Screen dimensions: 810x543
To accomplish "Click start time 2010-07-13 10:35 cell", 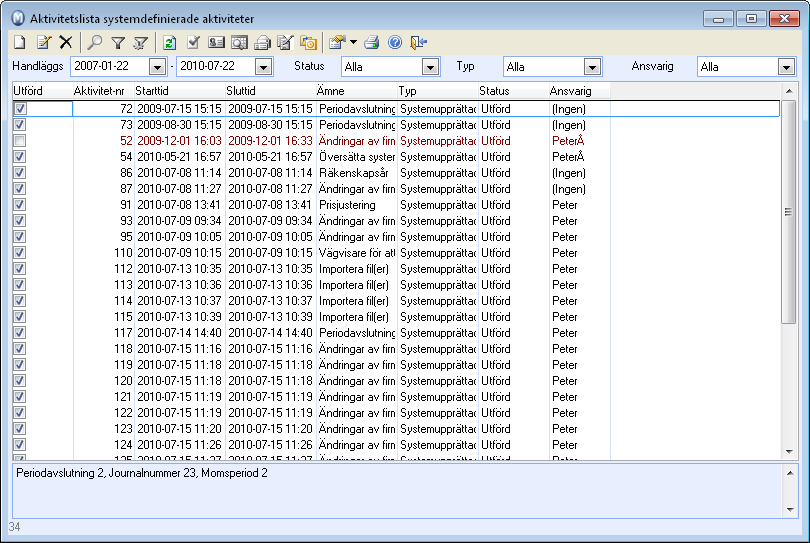I will tap(179, 269).
